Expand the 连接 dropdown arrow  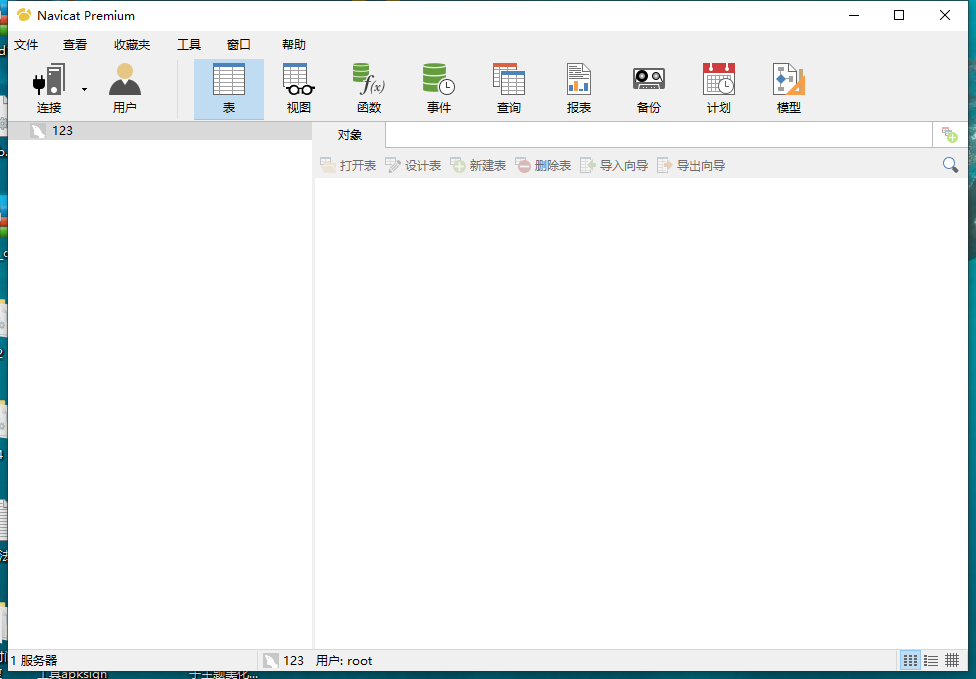click(x=84, y=89)
